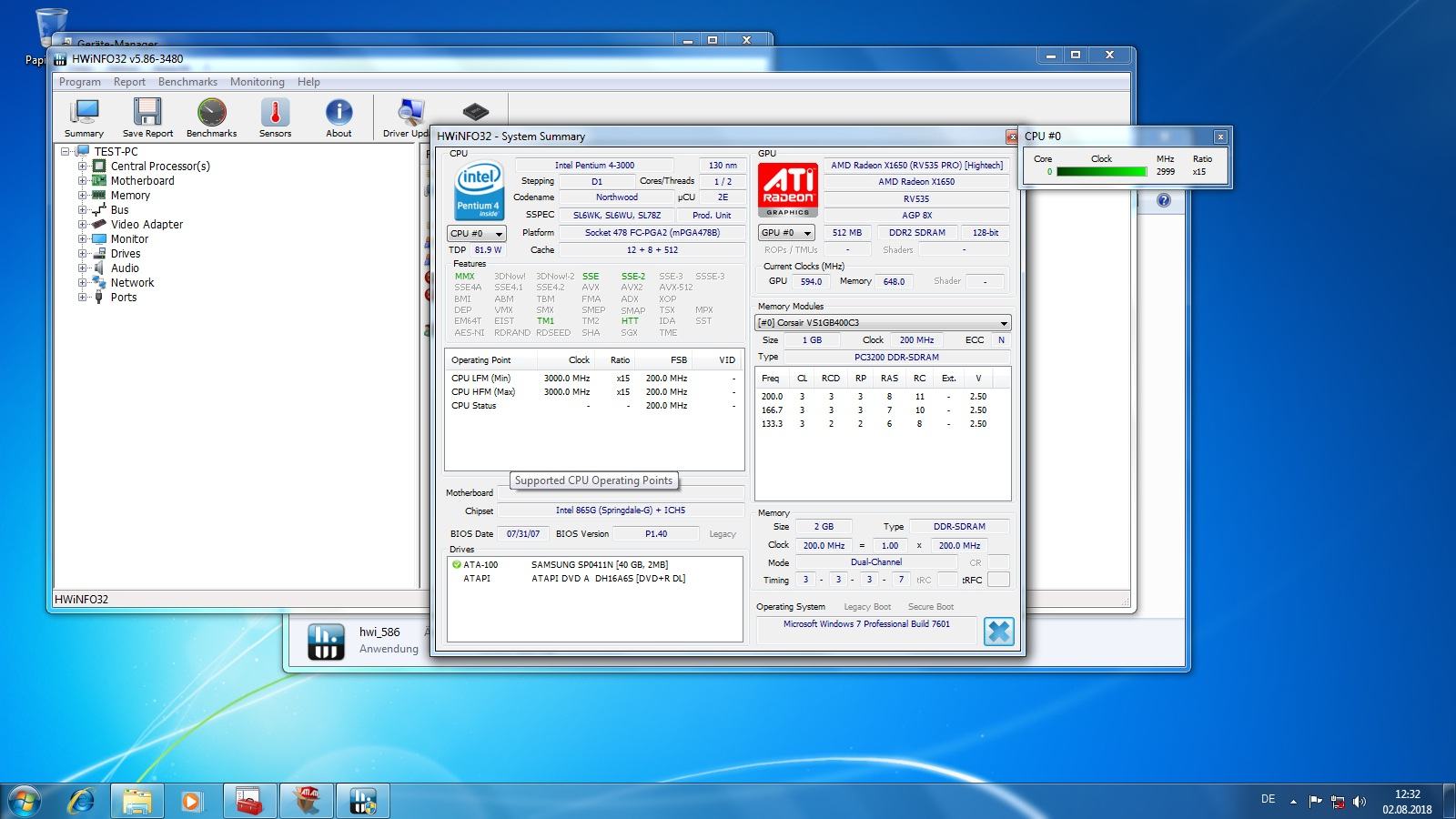Image resolution: width=1456 pixels, height=819 pixels.
Task: Click the ATI Radeon Graphics logo
Action: [788, 190]
